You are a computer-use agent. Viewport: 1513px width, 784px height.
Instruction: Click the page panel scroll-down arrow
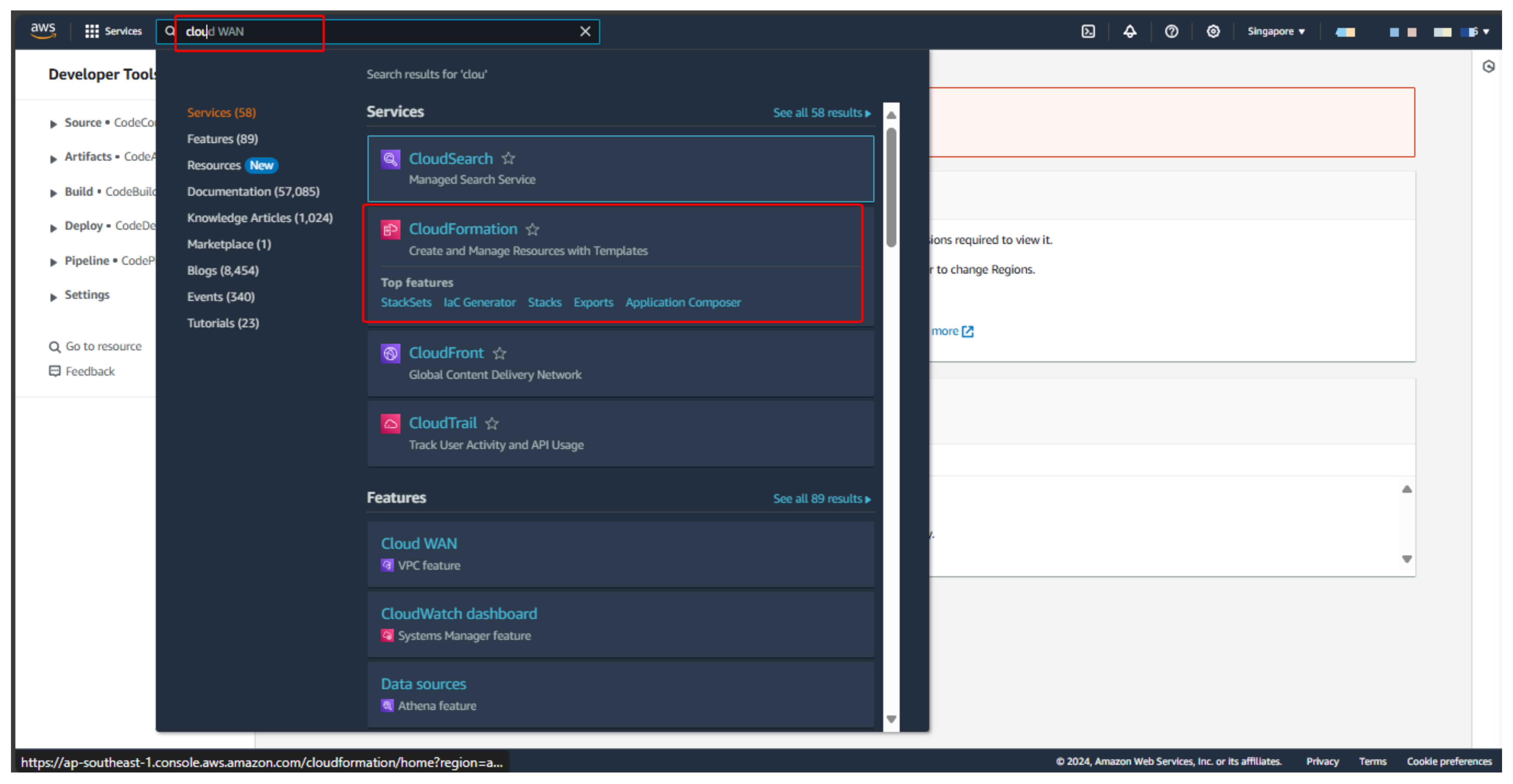(1406, 559)
